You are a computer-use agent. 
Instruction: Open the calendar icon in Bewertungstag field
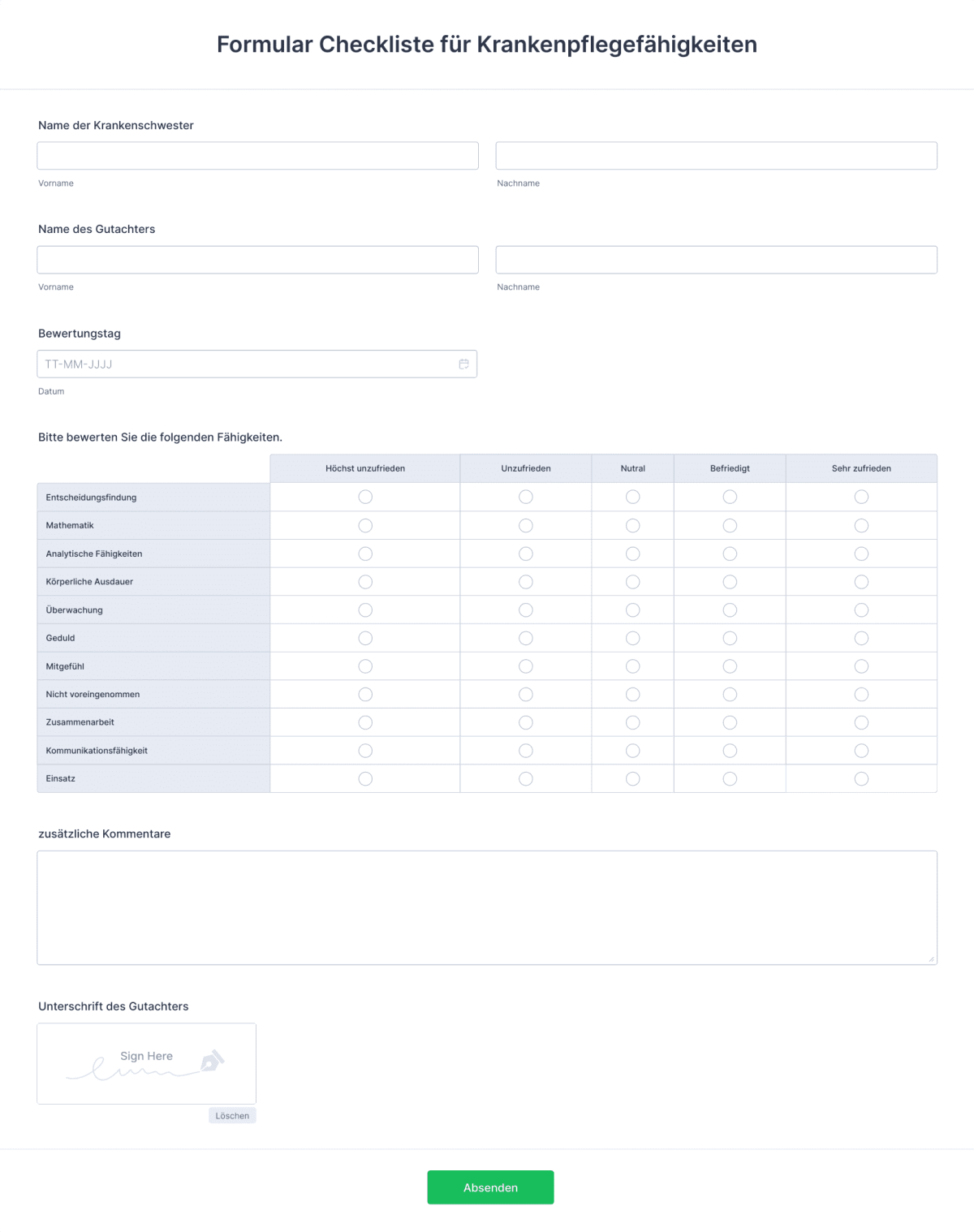[463, 364]
